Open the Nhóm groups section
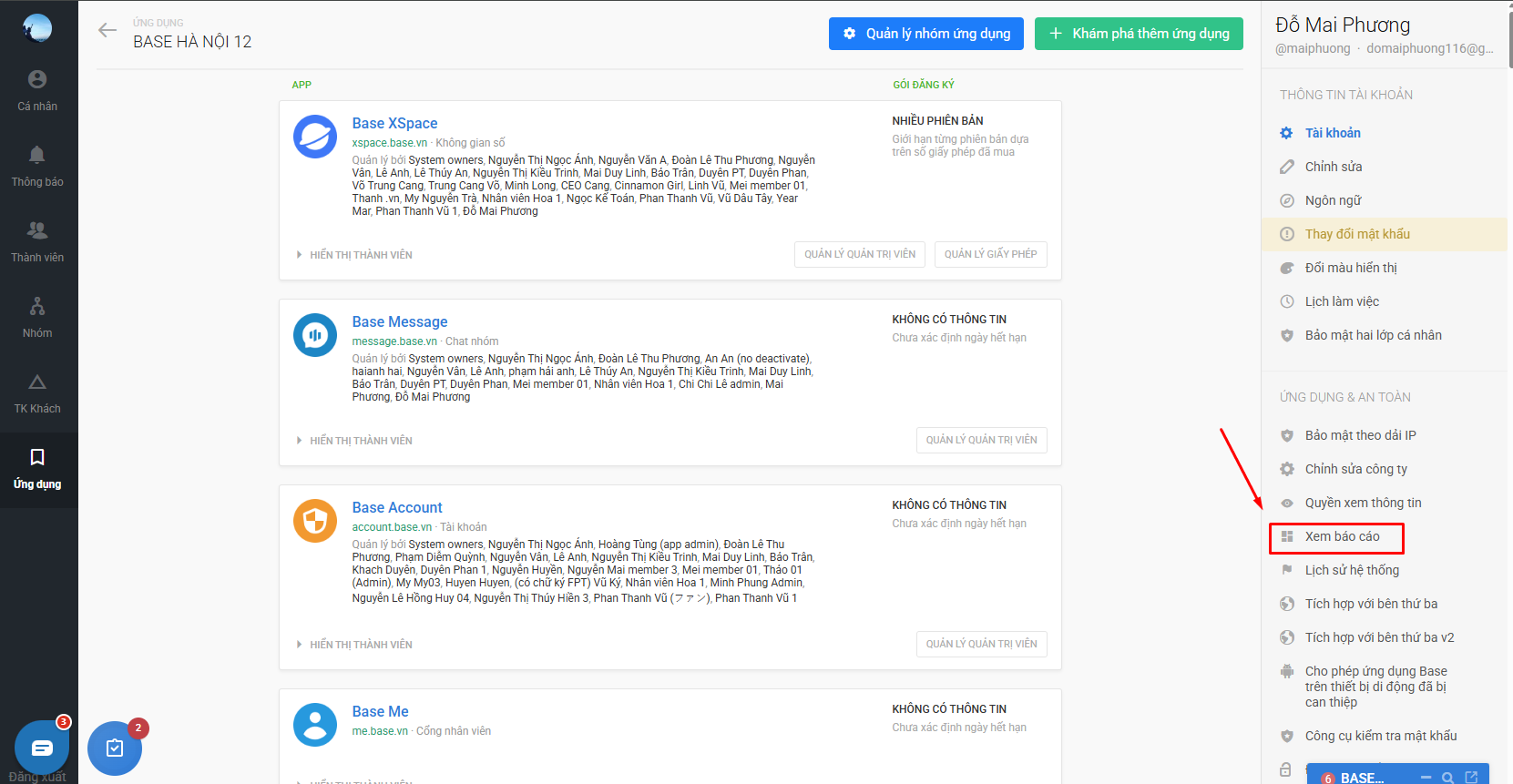The height and width of the screenshot is (784, 1513). [x=37, y=318]
